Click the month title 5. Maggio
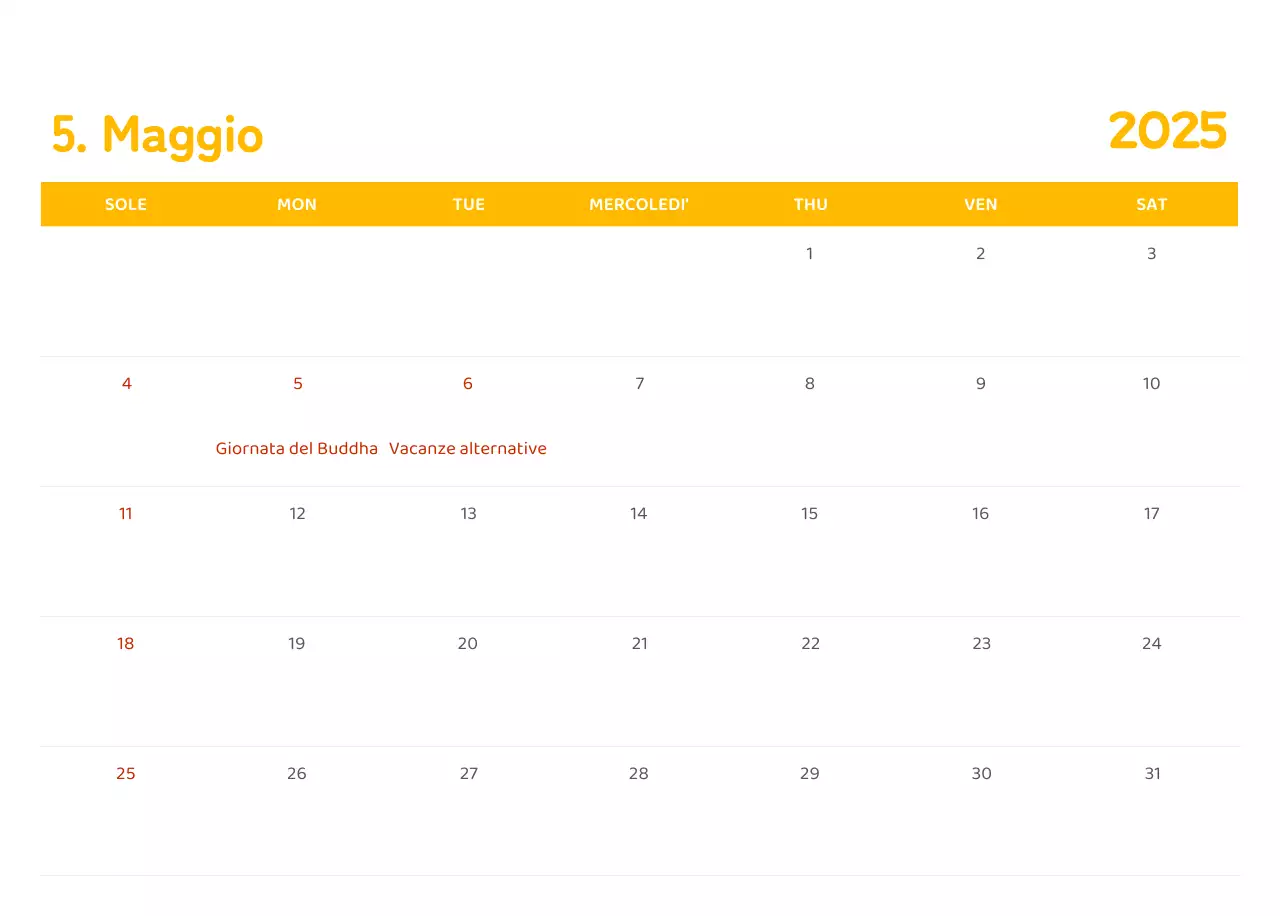 (x=156, y=136)
